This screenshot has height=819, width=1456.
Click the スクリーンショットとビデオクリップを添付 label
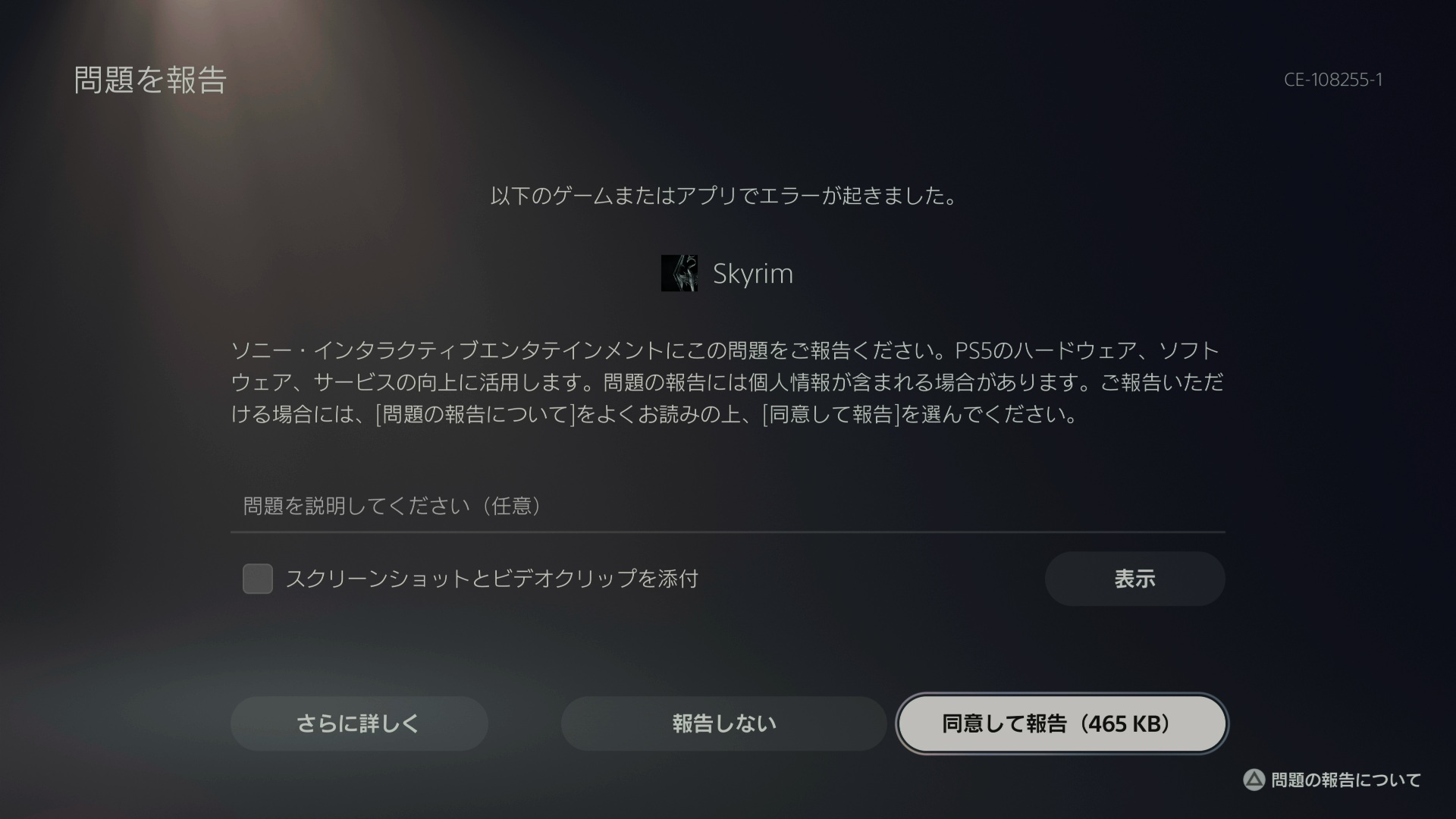[x=492, y=579]
